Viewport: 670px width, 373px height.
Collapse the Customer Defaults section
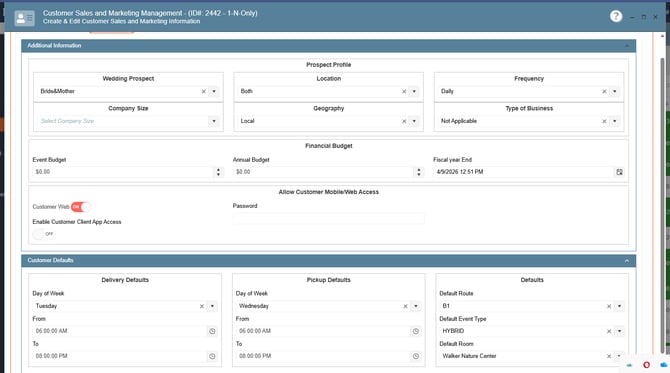[627, 261]
